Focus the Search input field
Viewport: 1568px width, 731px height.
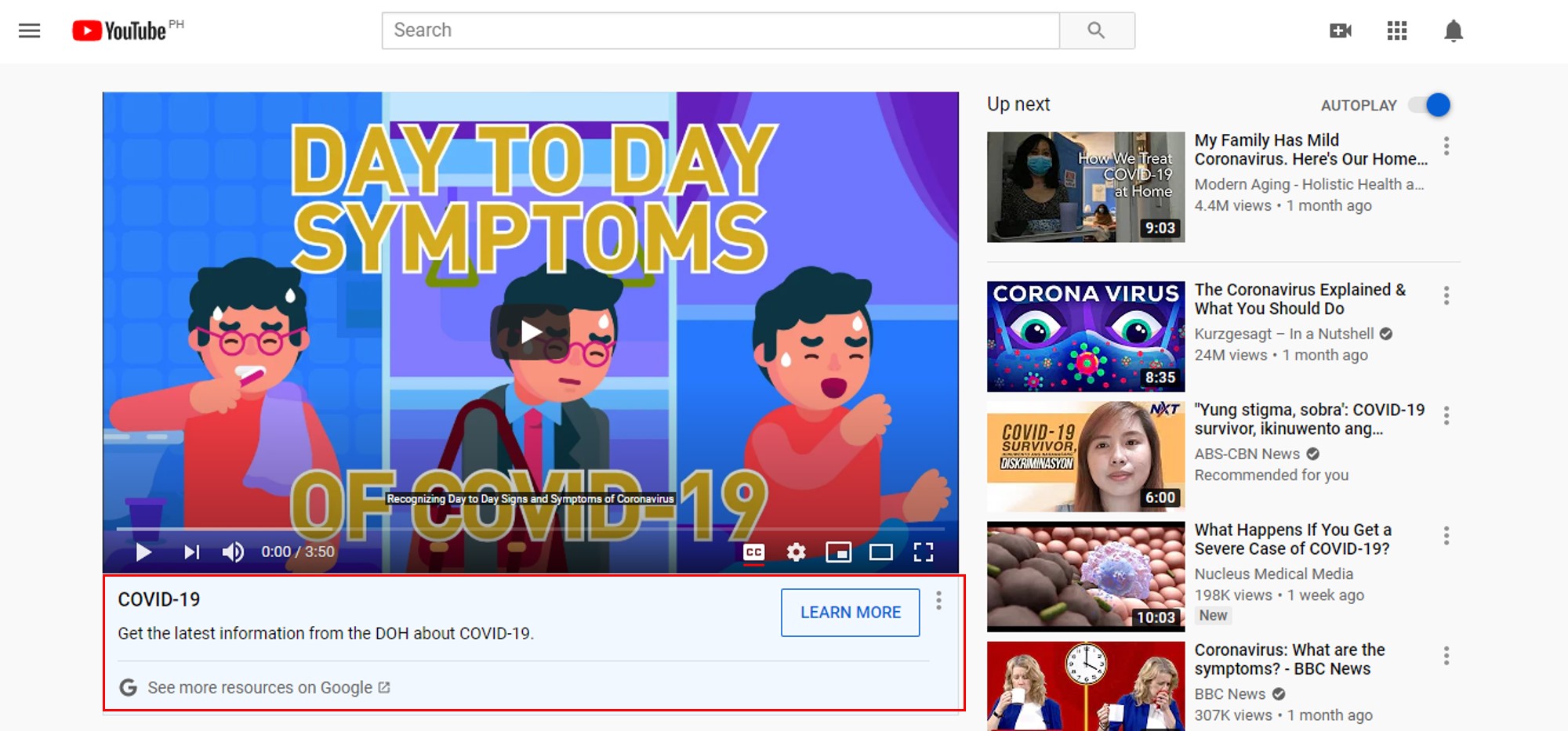click(720, 31)
